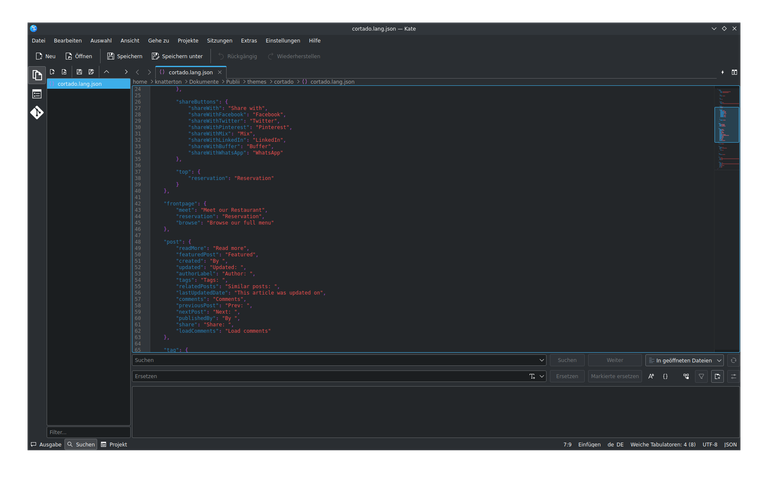Click the Speichern unter button
This screenshot has width=768, height=483.
pos(176,56)
